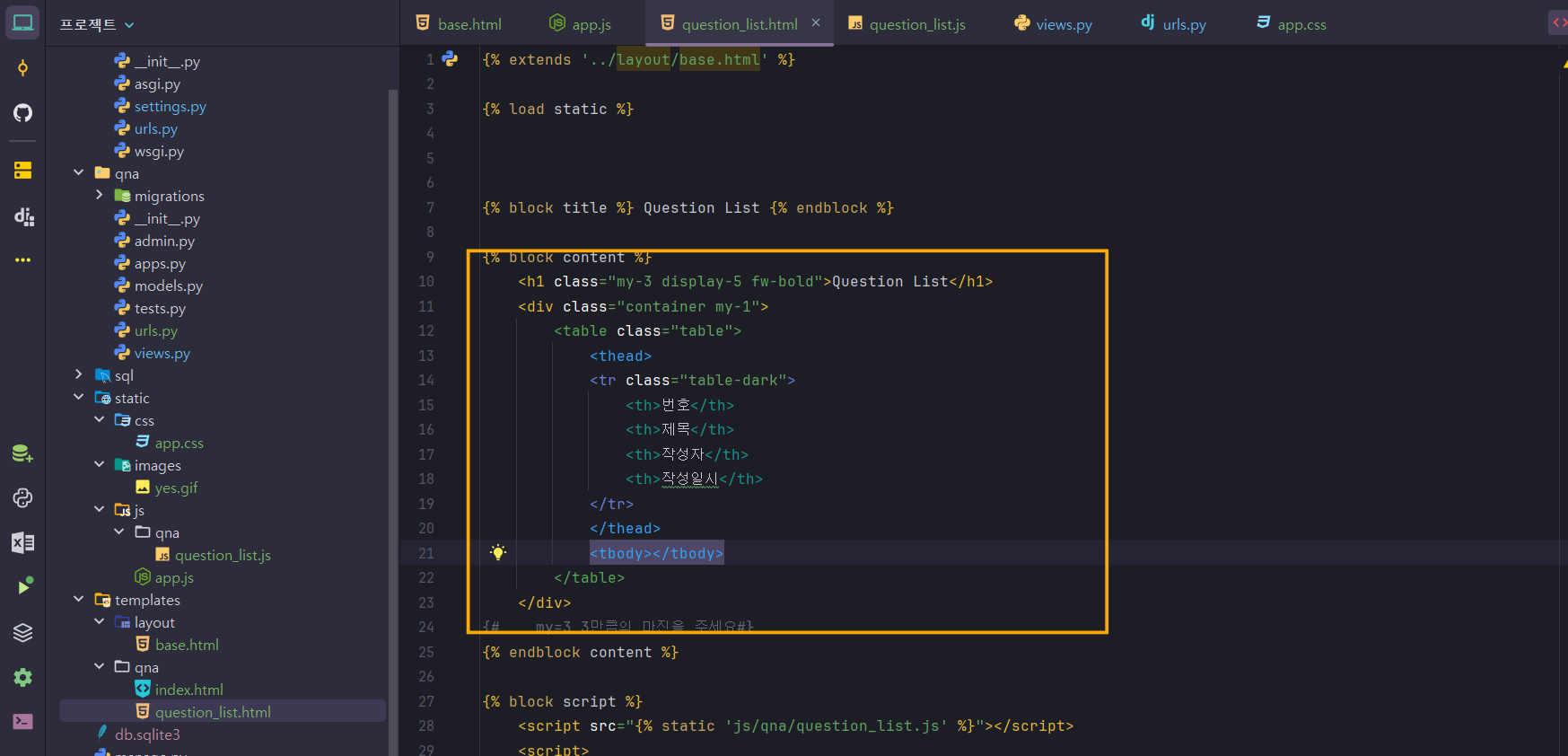Open the Run tool window icon
The image size is (1568, 756).
(x=24, y=586)
